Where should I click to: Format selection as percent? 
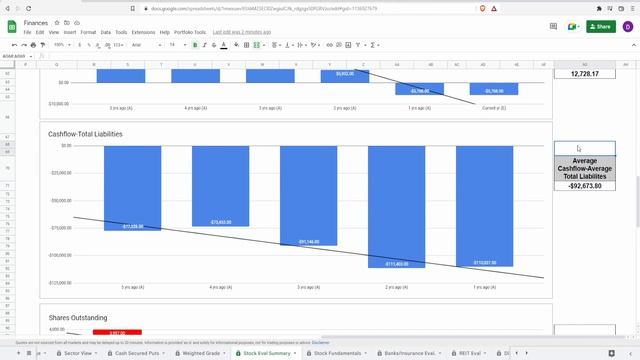[89, 45]
